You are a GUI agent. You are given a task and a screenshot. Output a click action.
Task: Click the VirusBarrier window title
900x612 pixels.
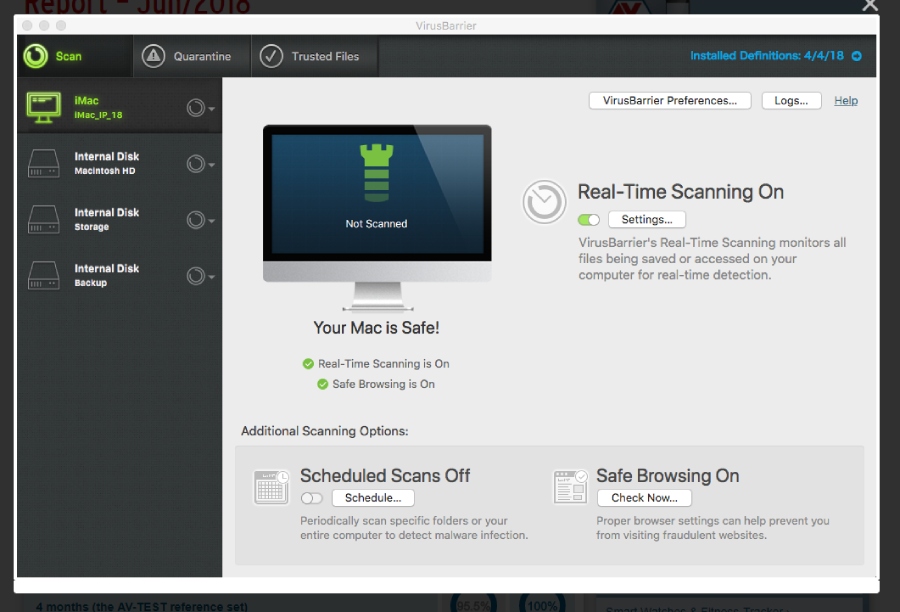point(446,26)
